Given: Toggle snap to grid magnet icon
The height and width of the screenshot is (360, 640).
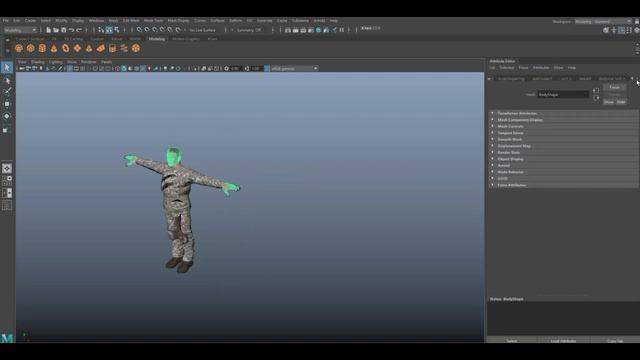Looking at the screenshot, I should coord(139,30).
